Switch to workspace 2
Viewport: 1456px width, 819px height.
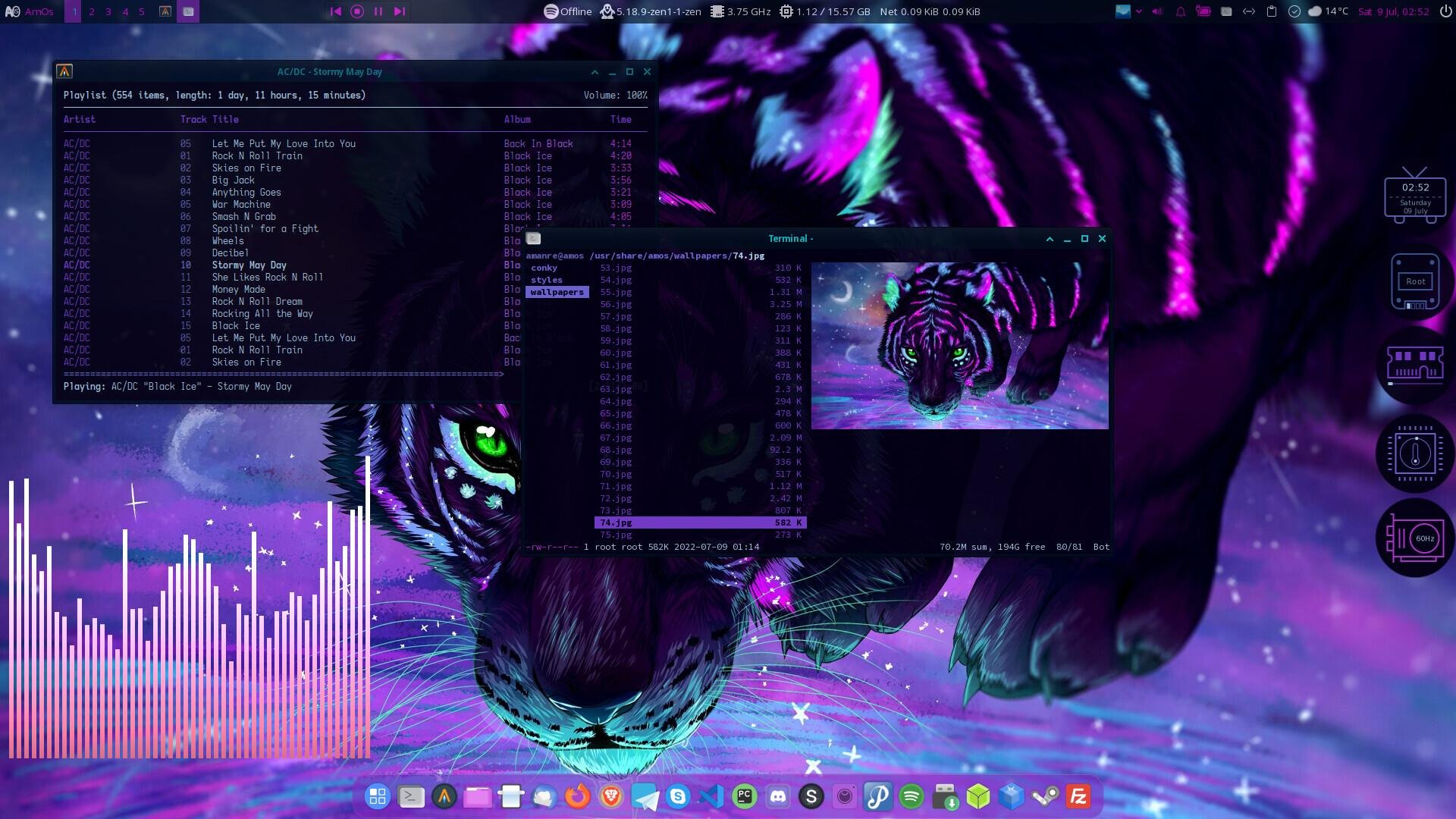(92, 11)
